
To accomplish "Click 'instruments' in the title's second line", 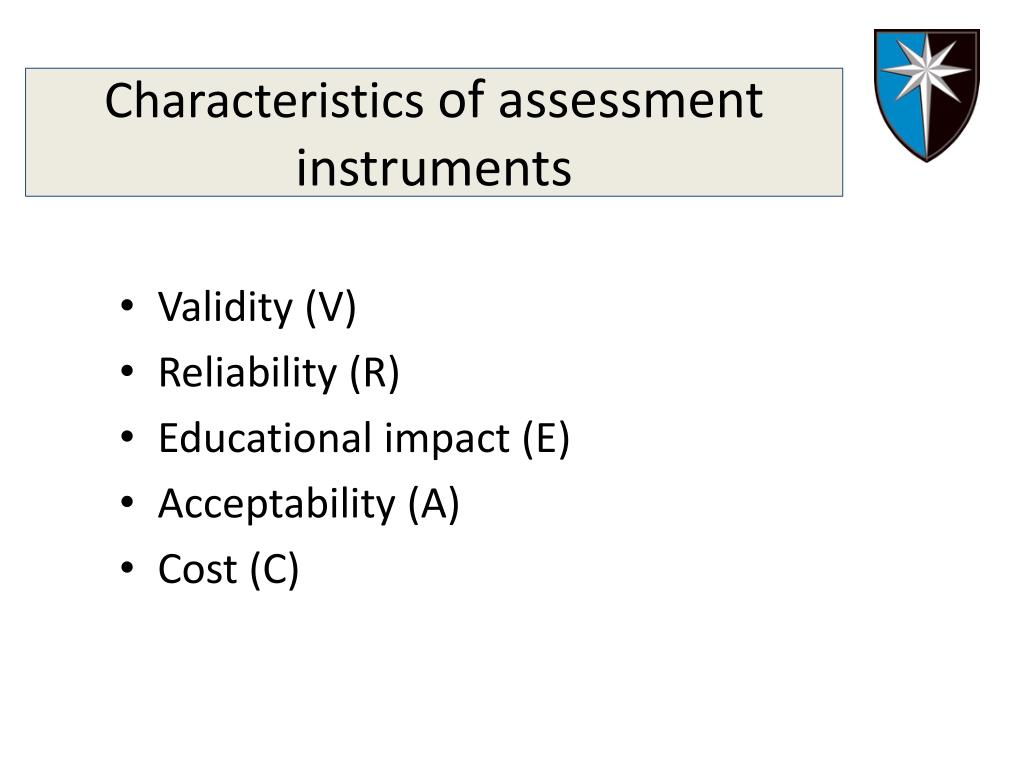I will (434, 168).
